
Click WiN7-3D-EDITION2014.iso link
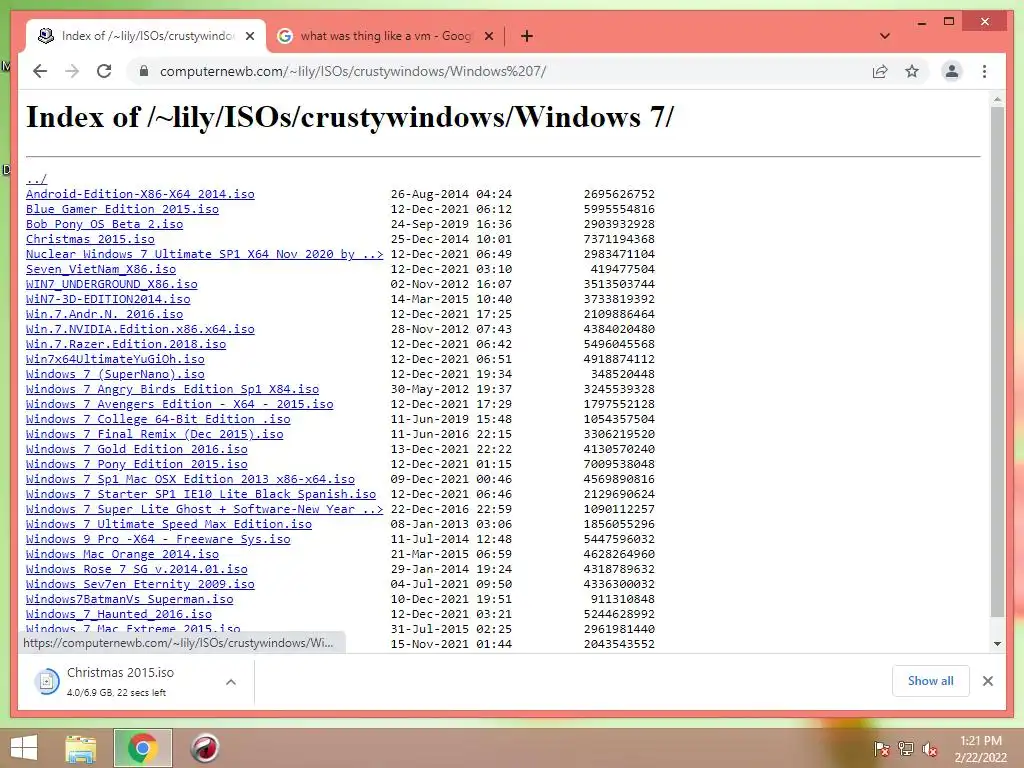pos(108,299)
